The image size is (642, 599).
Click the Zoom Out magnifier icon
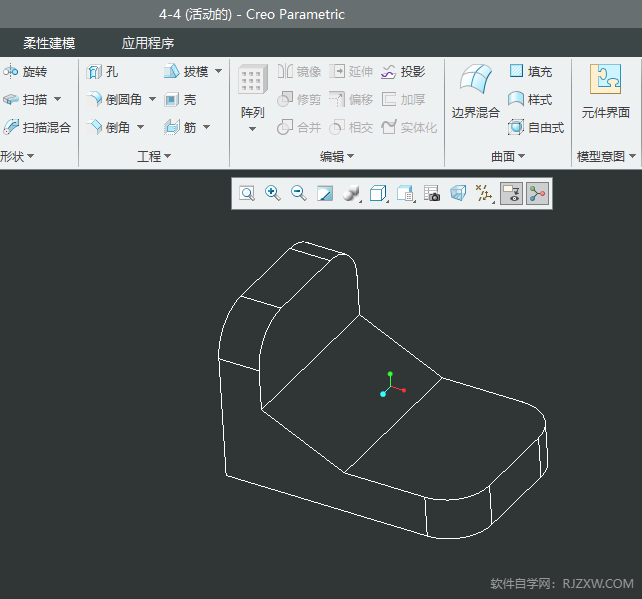coord(298,194)
